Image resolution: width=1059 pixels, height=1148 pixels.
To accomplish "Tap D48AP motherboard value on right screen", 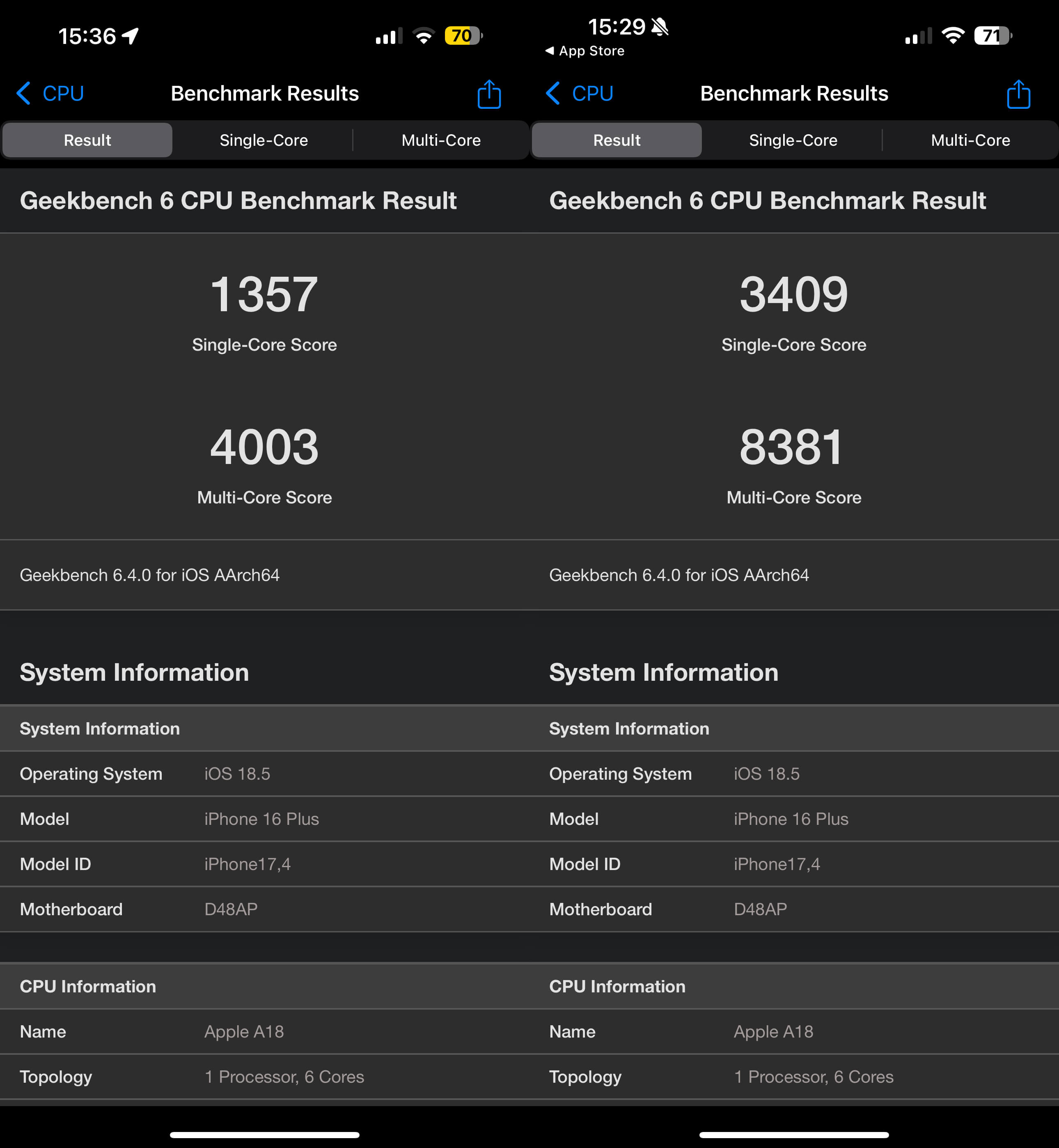I will point(761,909).
